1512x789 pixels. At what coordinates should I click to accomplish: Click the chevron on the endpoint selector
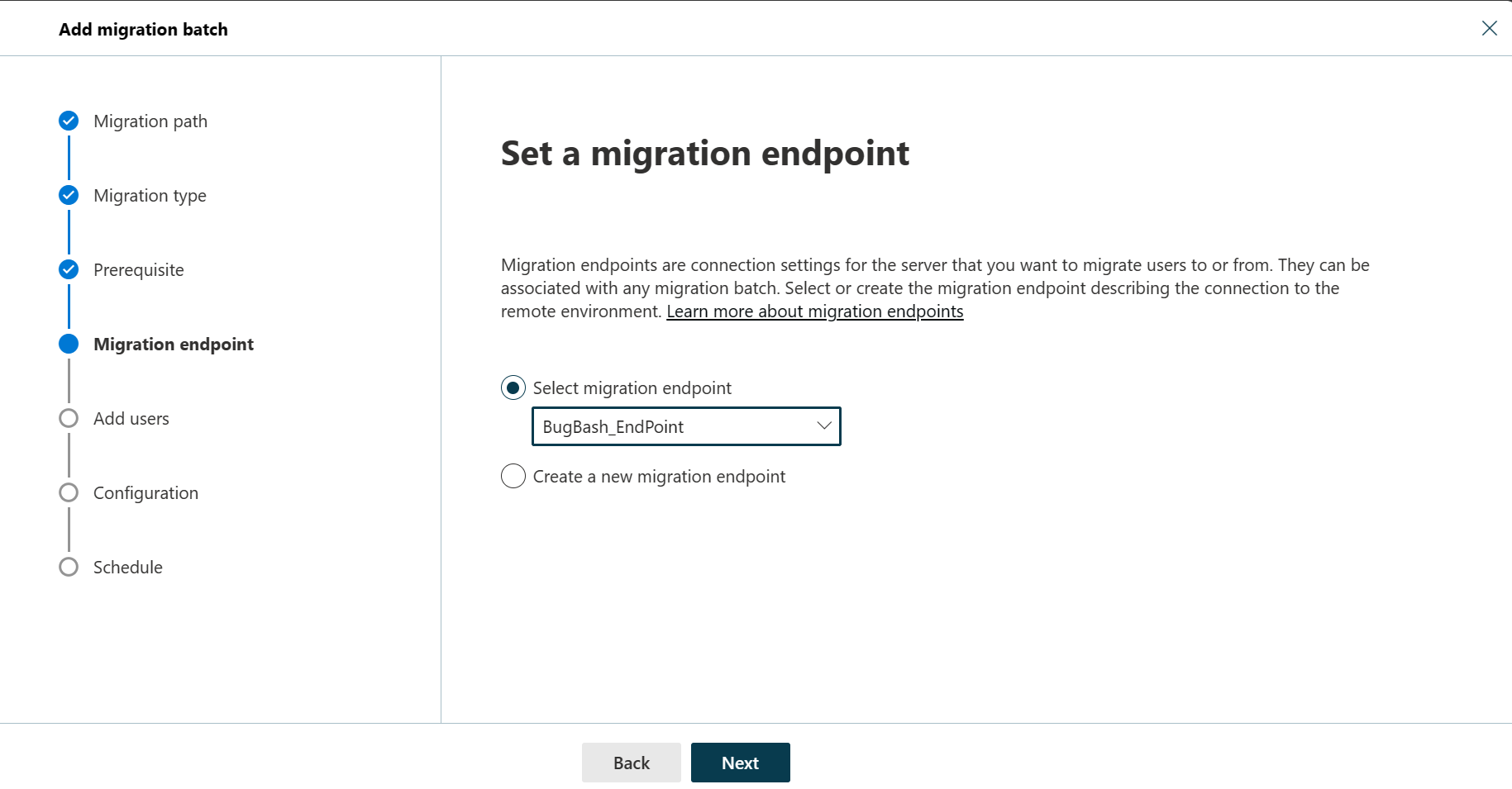click(x=823, y=425)
